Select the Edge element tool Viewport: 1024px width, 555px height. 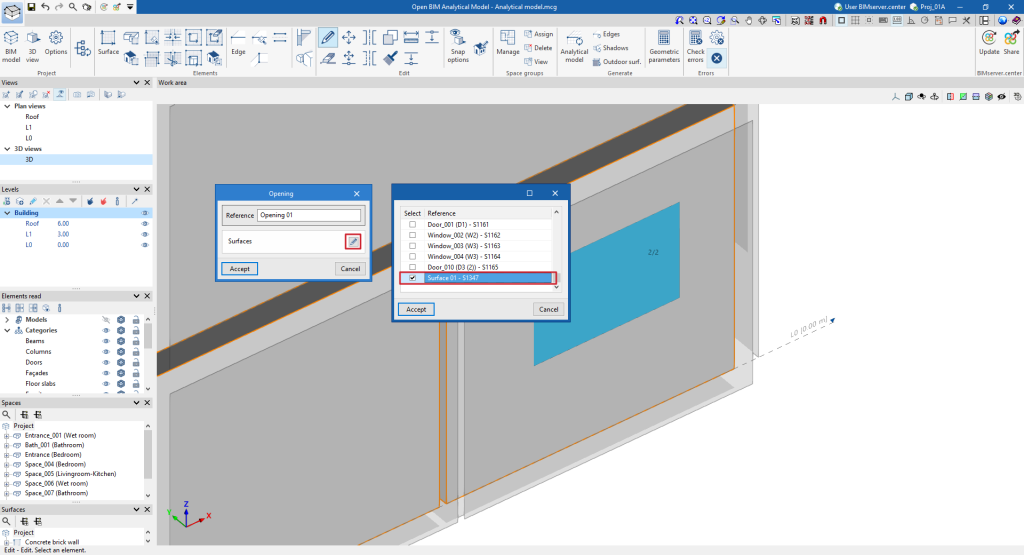point(238,43)
